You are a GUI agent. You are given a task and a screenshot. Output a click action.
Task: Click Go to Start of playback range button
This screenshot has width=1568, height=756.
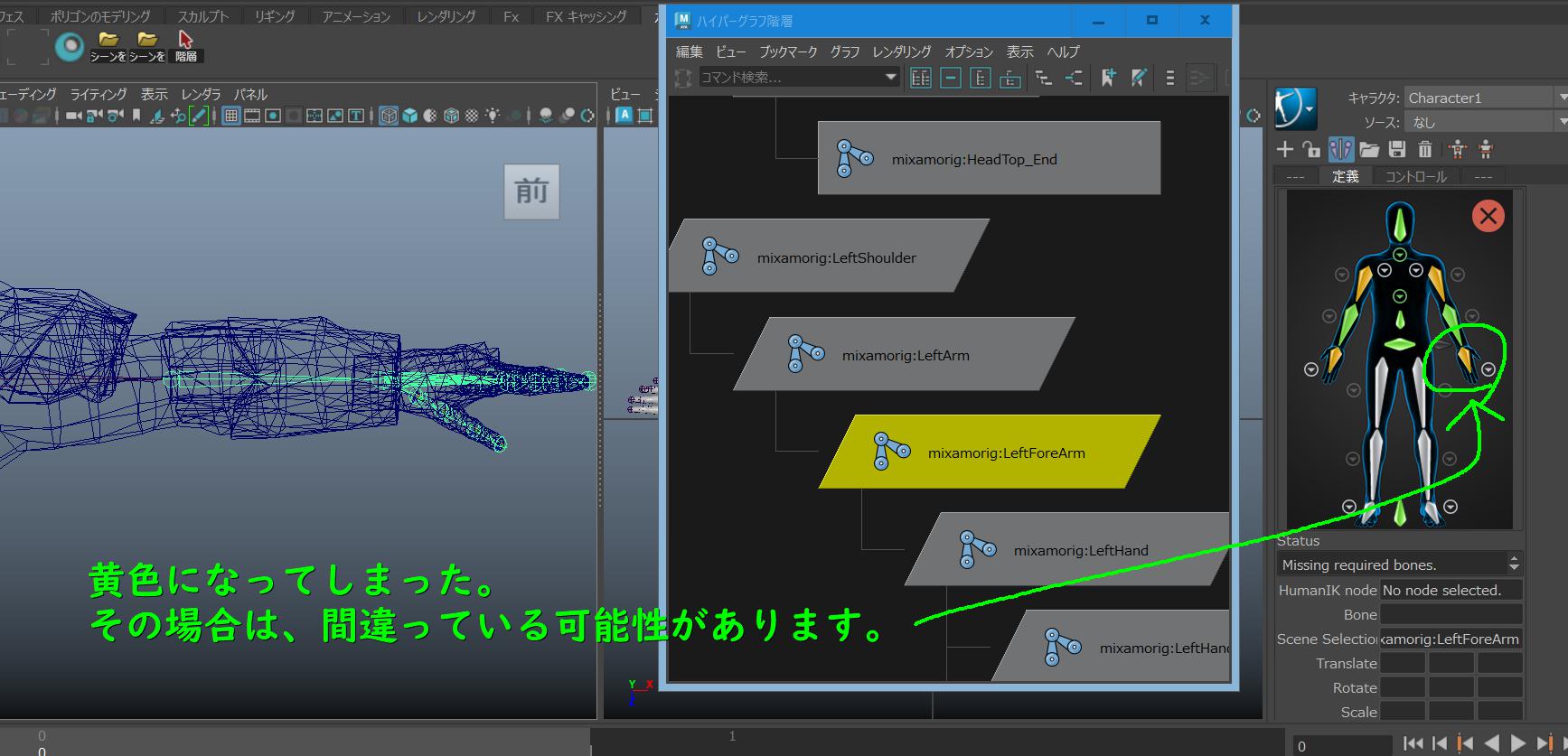(1413, 744)
